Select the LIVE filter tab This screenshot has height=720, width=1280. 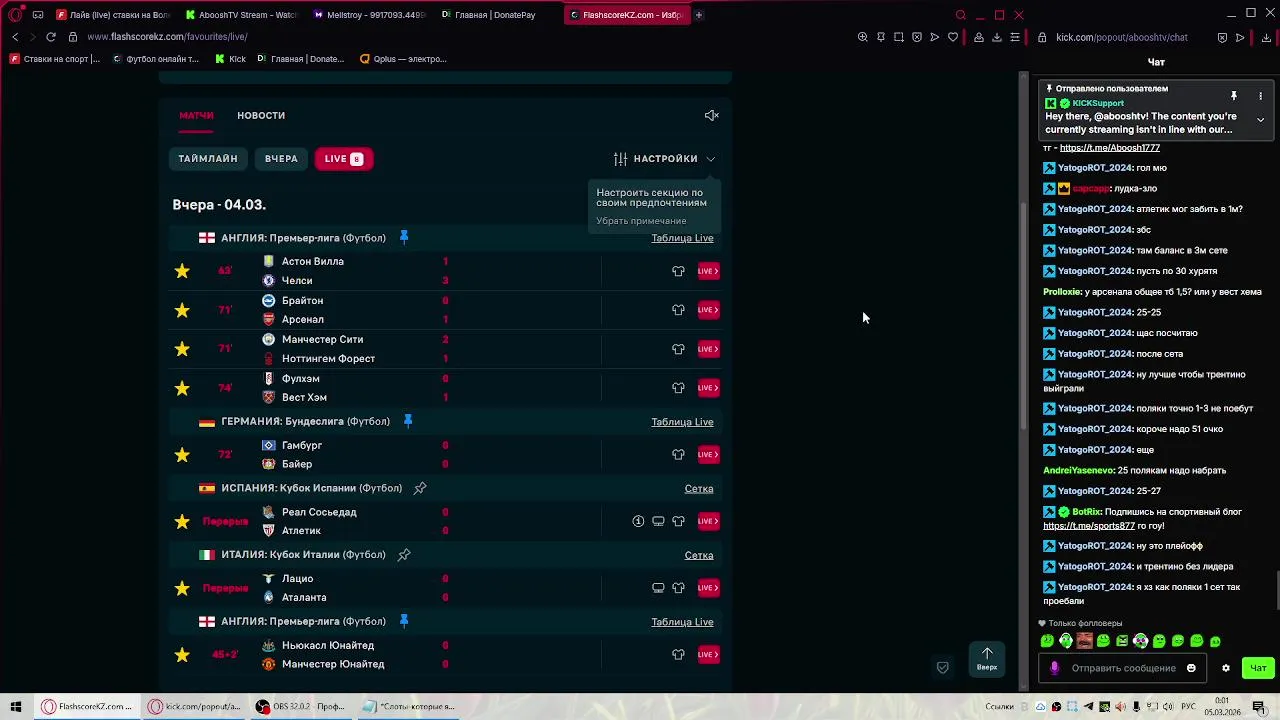click(x=343, y=158)
